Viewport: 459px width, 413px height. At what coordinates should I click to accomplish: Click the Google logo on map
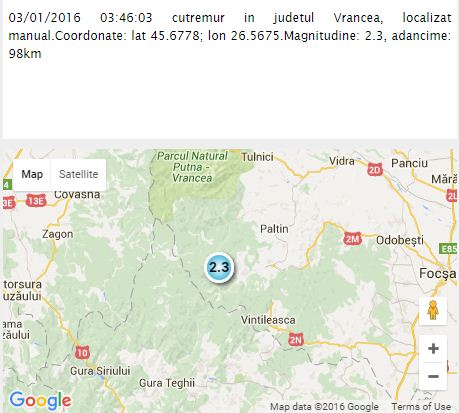click(40, 401)
